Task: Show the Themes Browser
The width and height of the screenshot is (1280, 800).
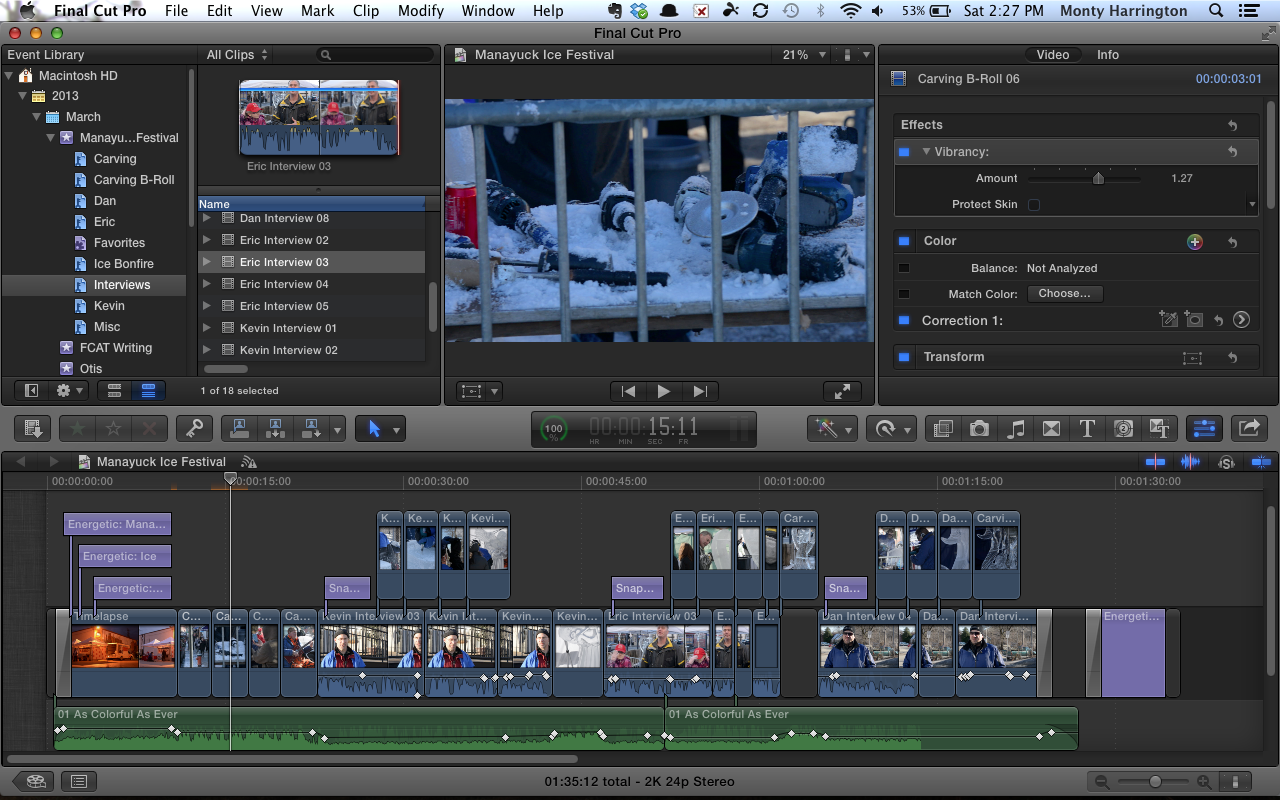Action: coord(1159,429)
